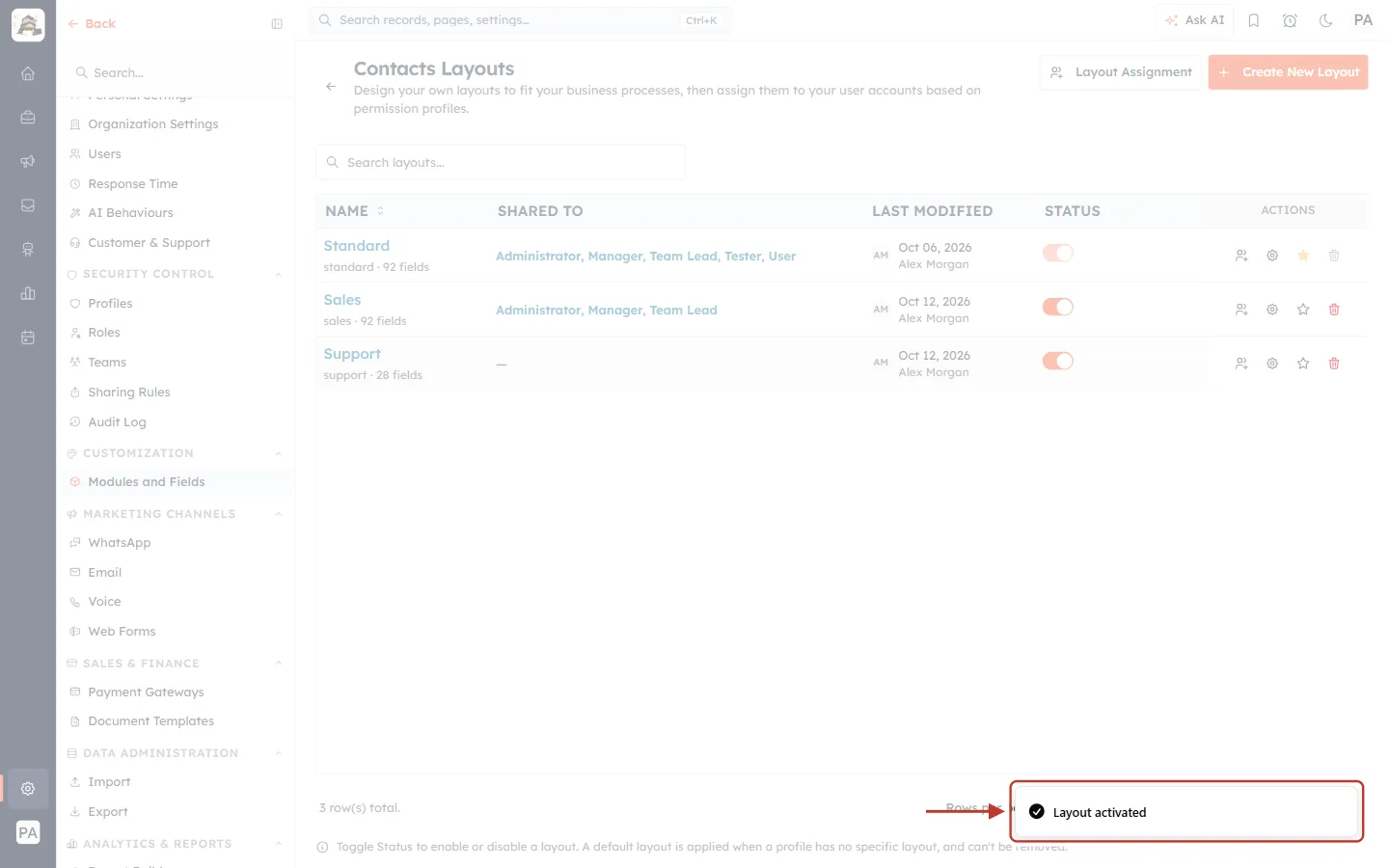The image size is (1389, 868).
Task: Set Support layout as default star
Action: coord(1303,364)
